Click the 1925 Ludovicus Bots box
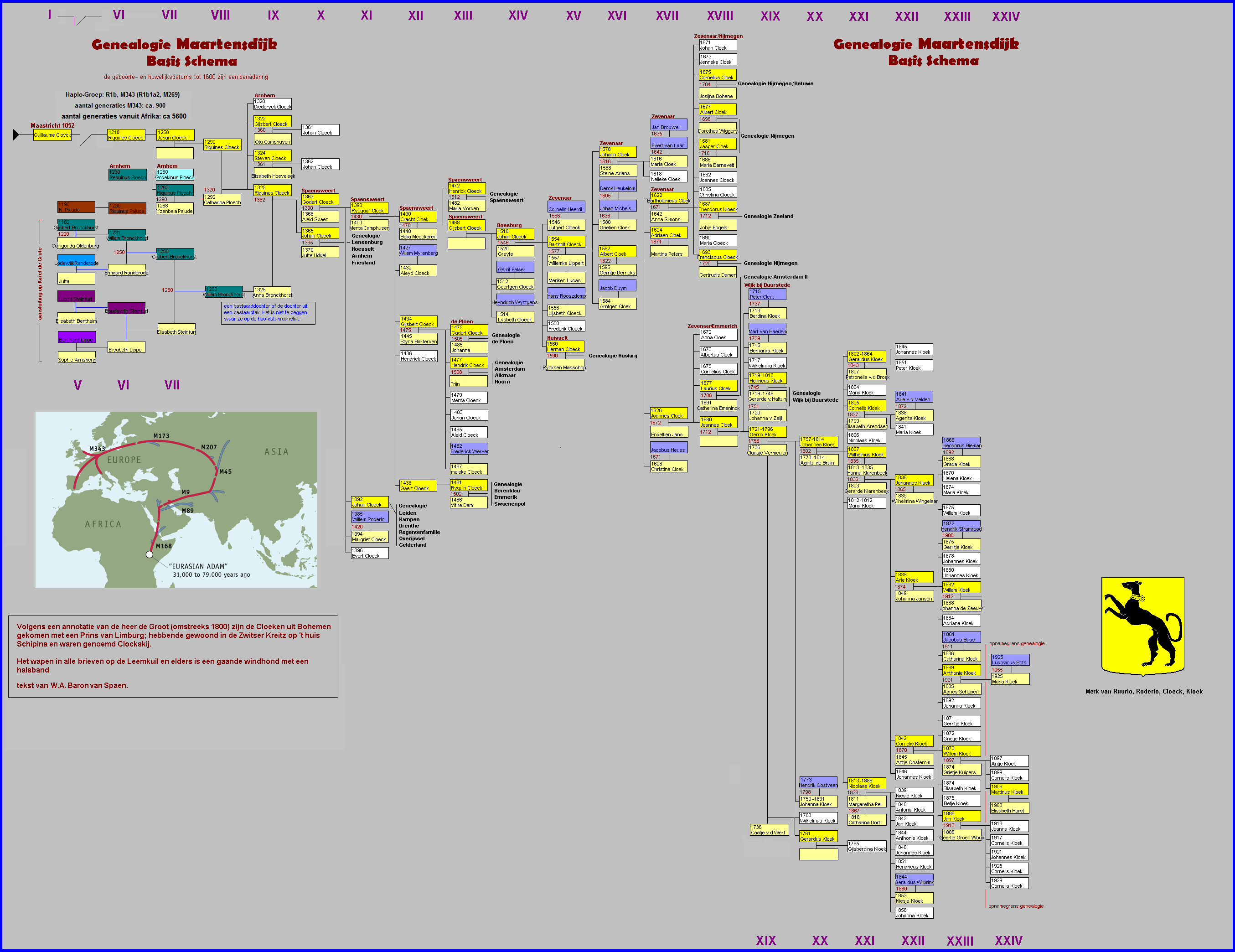1235x952 pixels. [x=1010, y=660]
